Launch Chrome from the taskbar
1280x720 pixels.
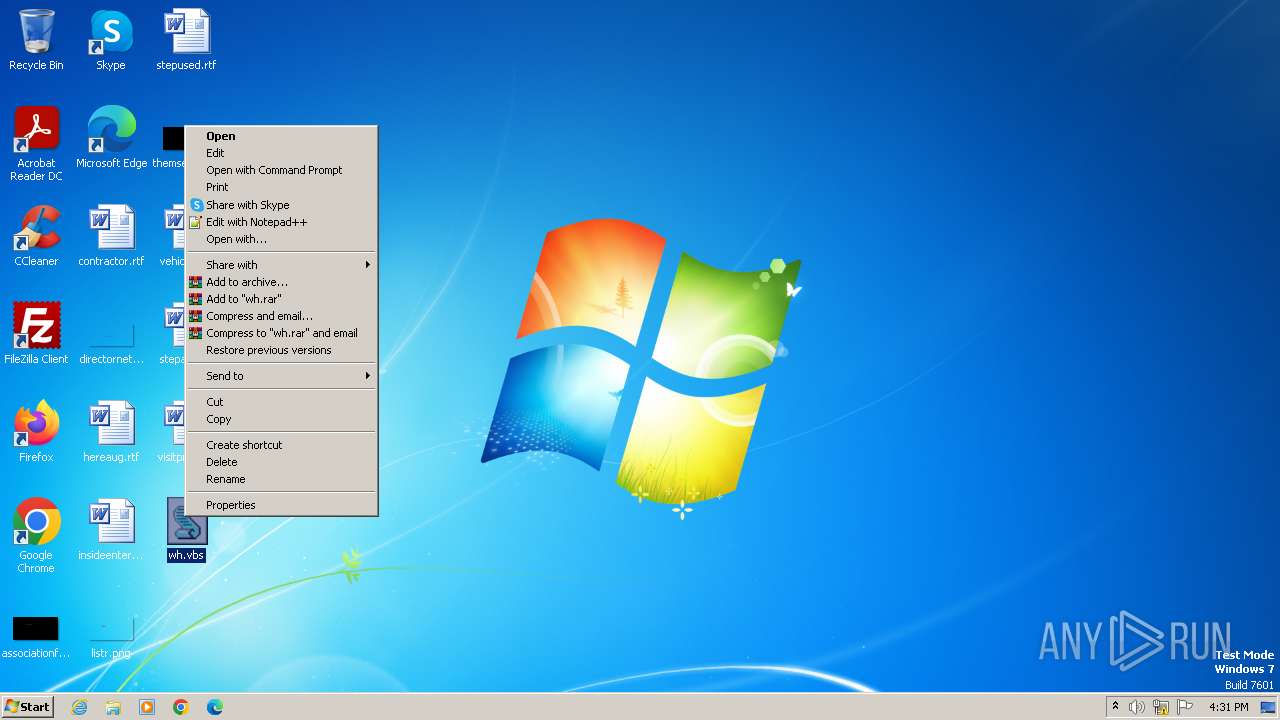[181, 707]
